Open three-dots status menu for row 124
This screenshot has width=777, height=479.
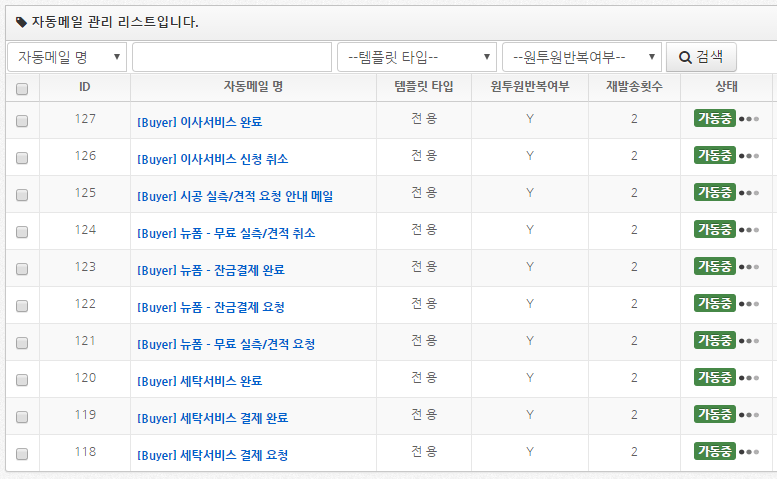pos(749,230)
